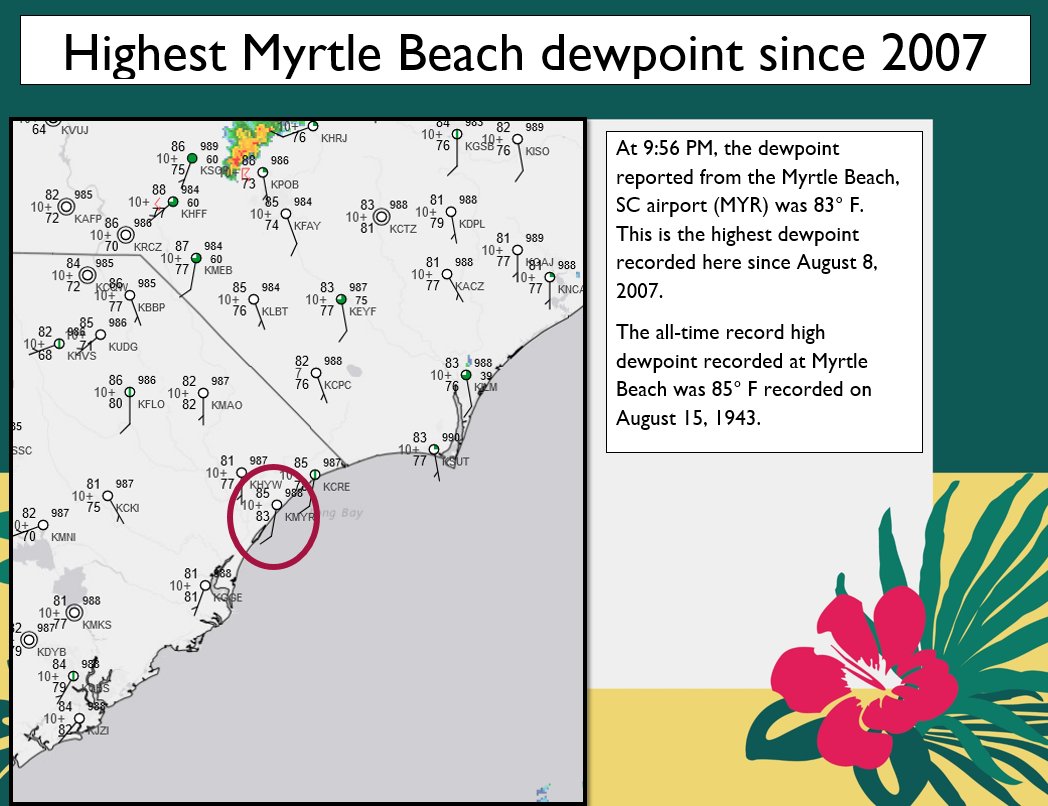Click the KISO station label

coord(537,152)
